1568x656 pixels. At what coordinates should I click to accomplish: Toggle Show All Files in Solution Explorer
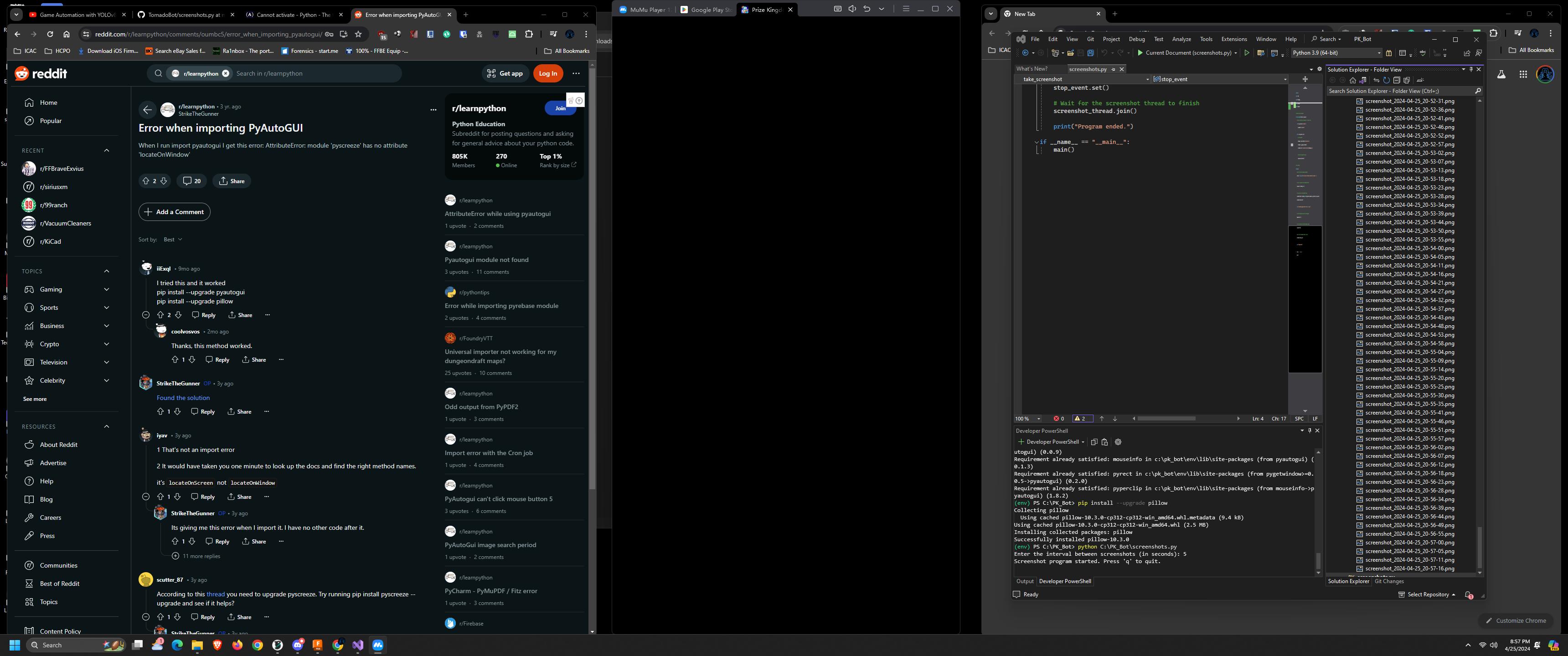[1407, 80]
